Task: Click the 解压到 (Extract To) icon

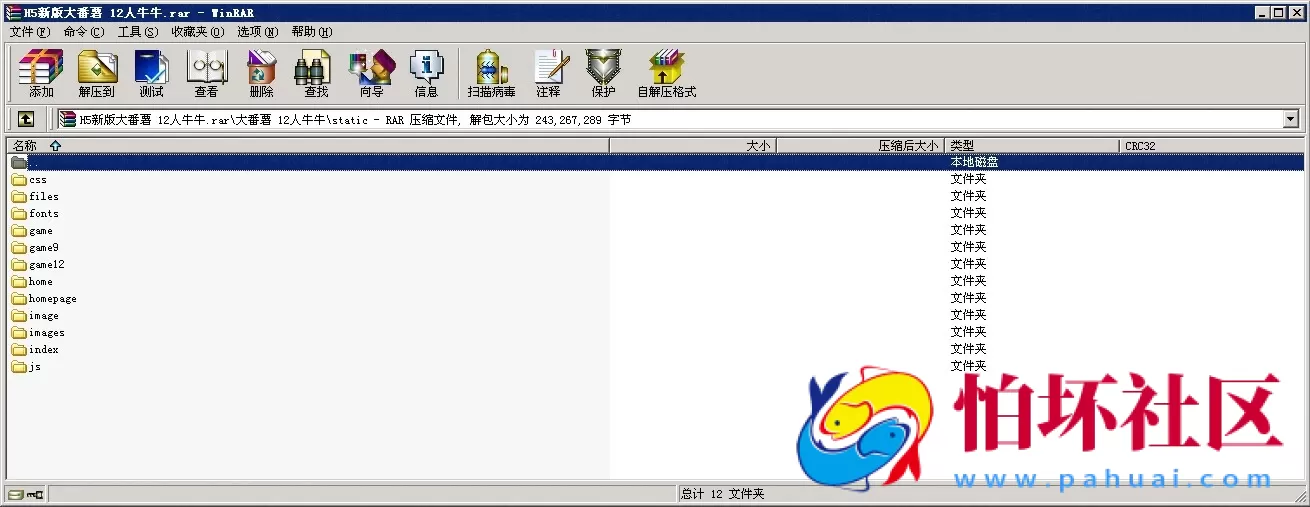Action: pyautogui.click(x=97, y=74)
